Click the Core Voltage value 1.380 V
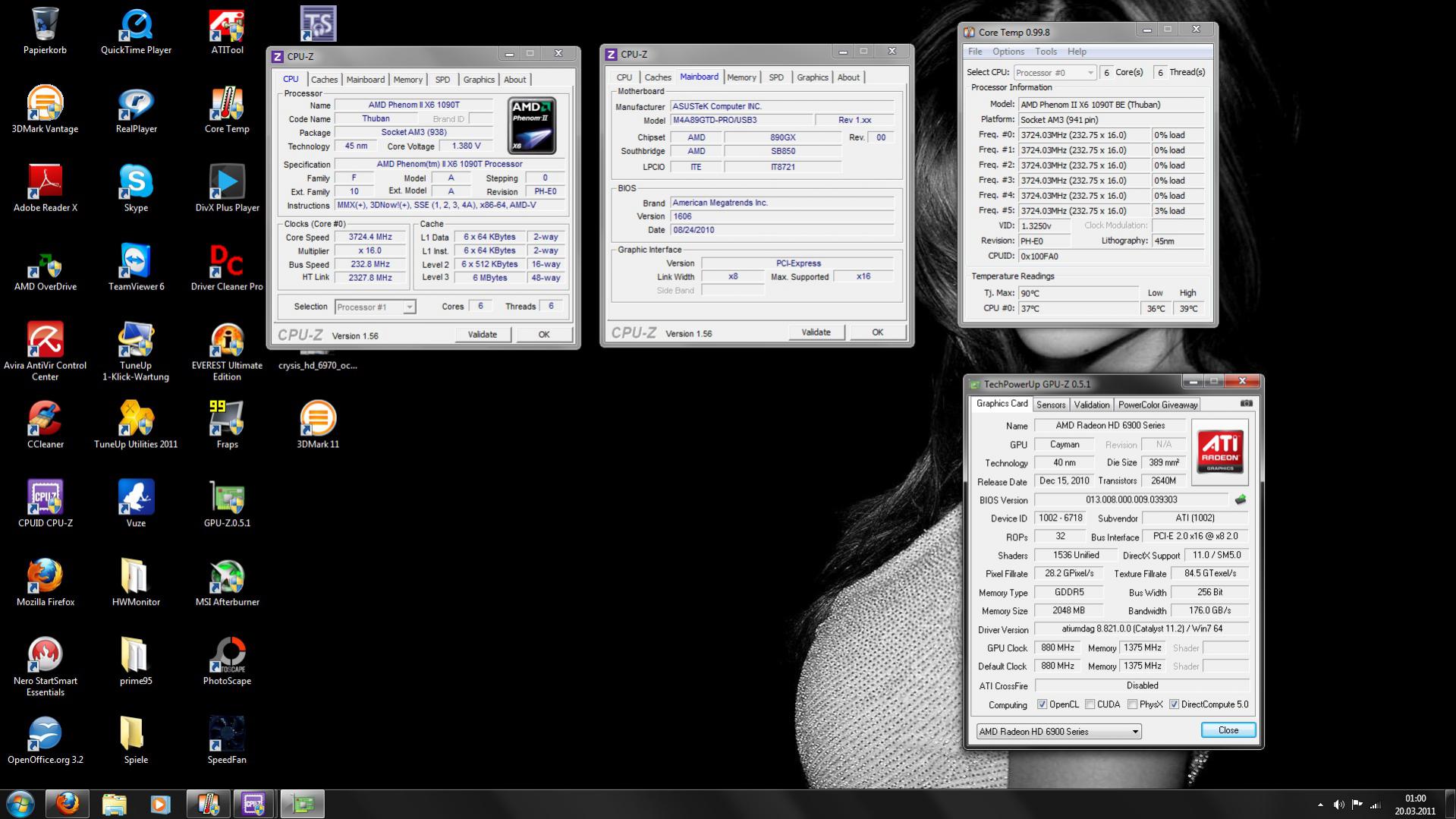This screenshot has height=819, width=1456. [x=466, y=146]
